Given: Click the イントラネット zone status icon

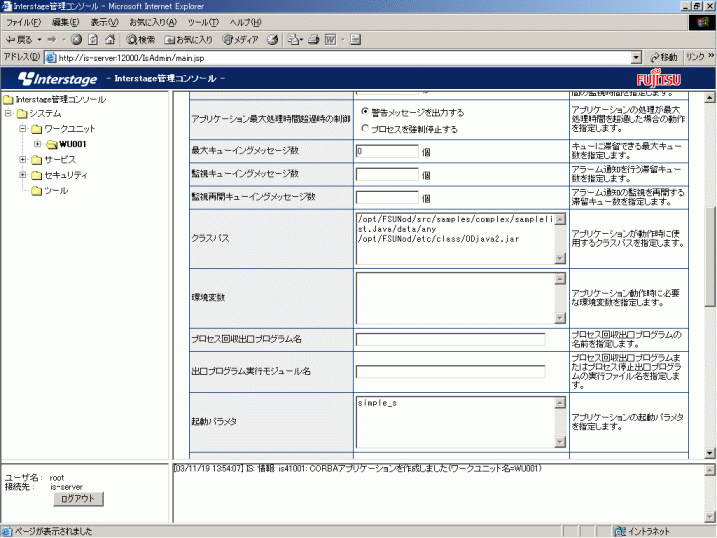Looking at the screenshot, I should (621, 531).
